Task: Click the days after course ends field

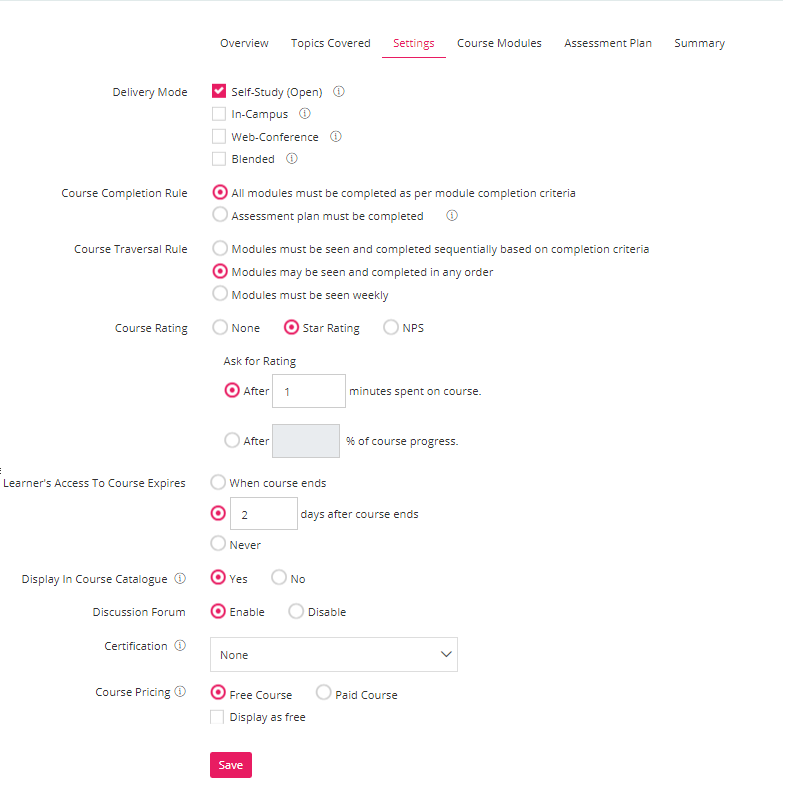Action: click(x=264, y=514)
